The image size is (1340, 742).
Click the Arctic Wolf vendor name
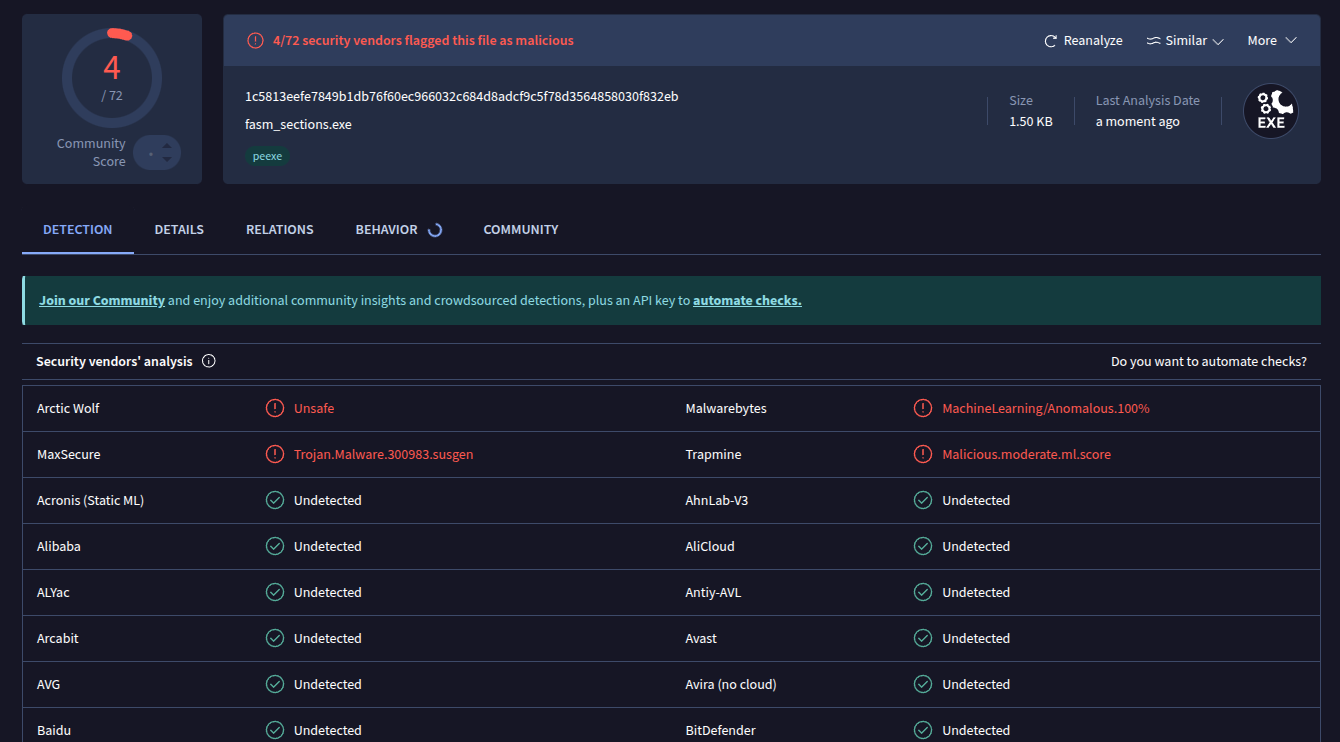tap(68, 408)
